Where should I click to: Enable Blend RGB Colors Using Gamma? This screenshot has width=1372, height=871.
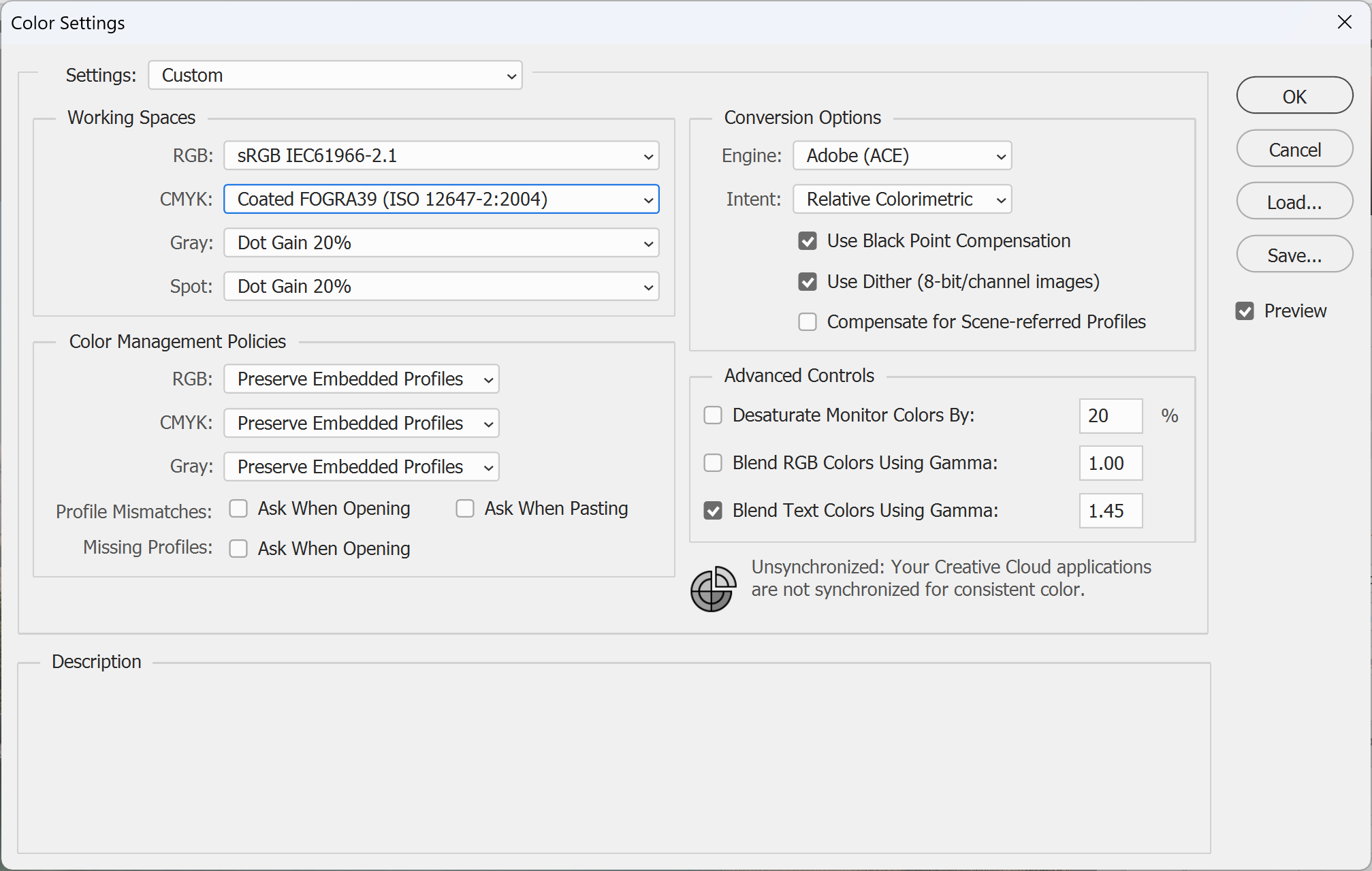pyautogui.click(x=713, y=463)
